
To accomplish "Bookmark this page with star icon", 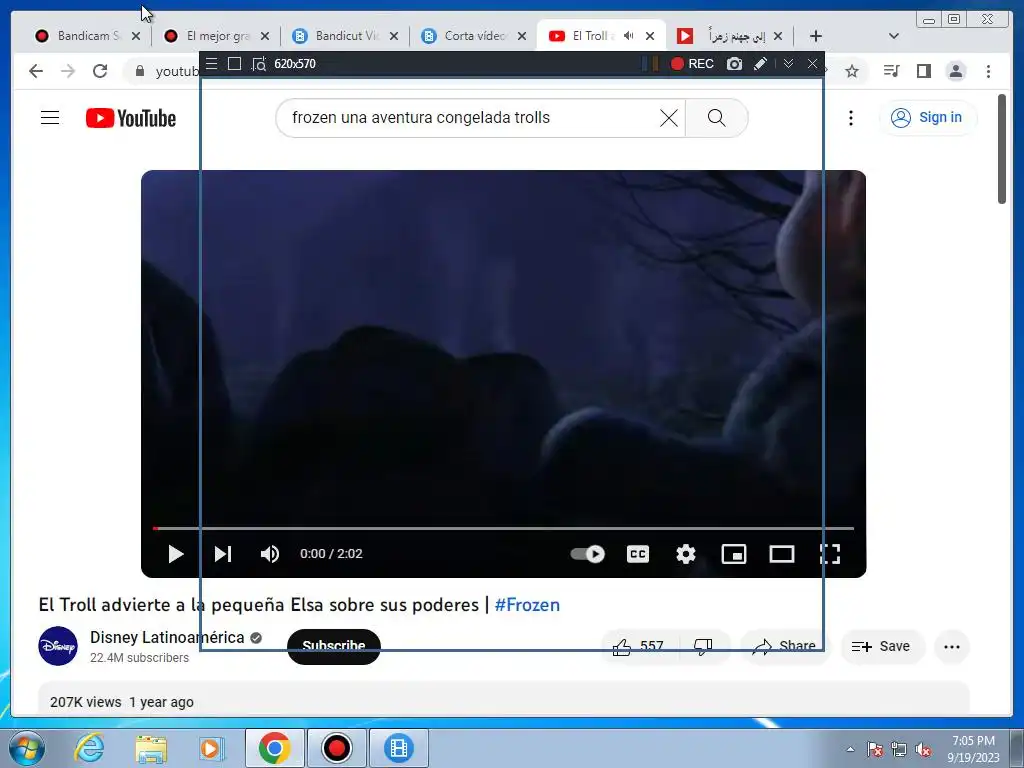I will [852, 71].
